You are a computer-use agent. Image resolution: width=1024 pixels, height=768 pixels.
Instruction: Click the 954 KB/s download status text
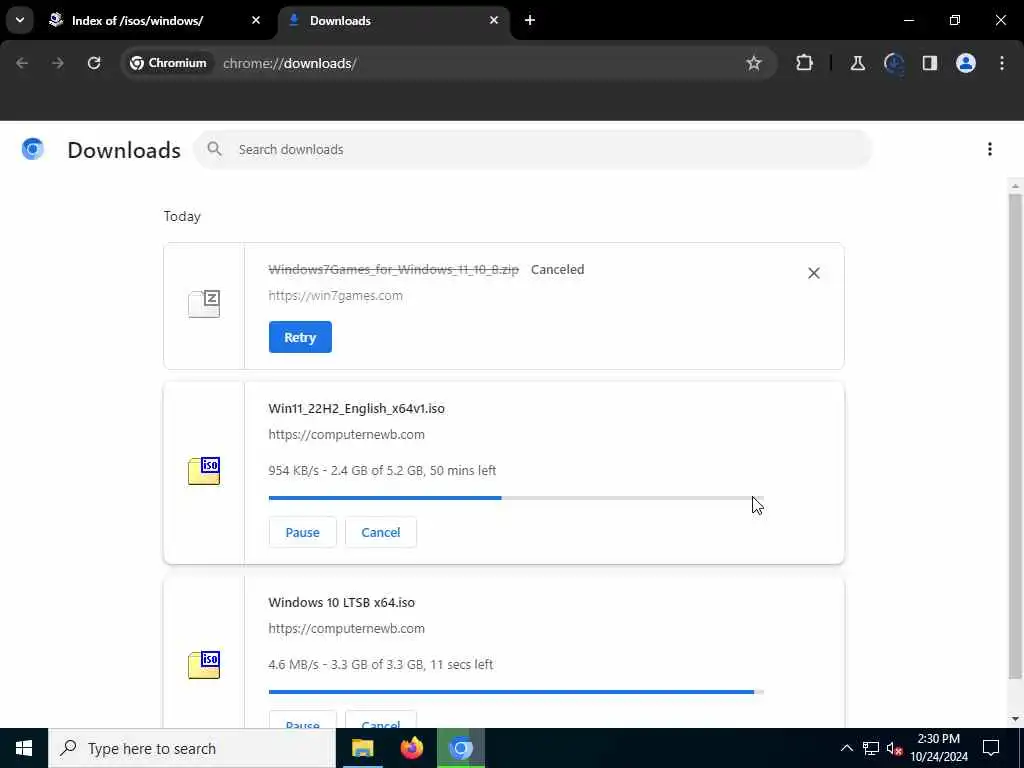(x=382, y=471)
